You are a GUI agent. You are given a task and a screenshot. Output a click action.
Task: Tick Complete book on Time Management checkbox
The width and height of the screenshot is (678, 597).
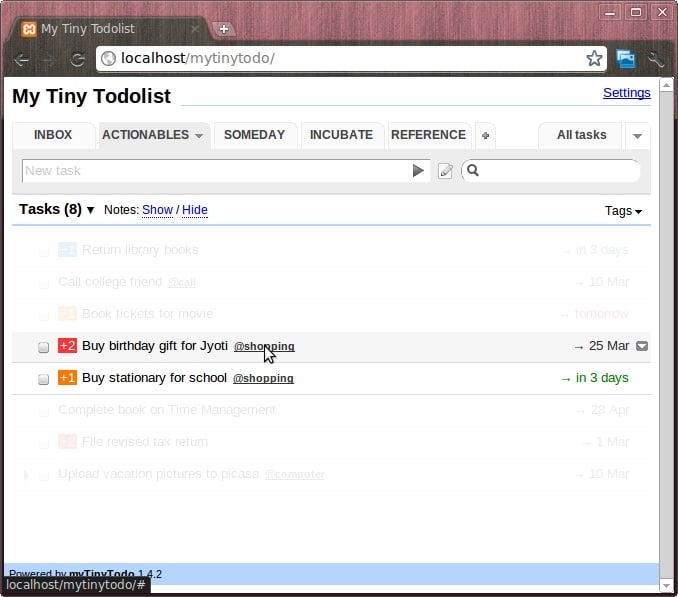pos(43,411)
